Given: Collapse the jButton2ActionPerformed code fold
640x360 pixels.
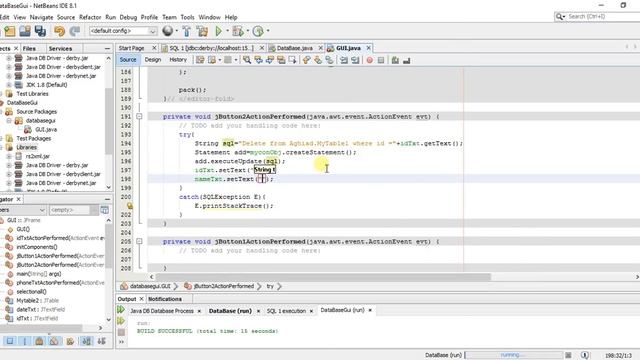Looking at the screenshot, I should click(x=139, y=116).
